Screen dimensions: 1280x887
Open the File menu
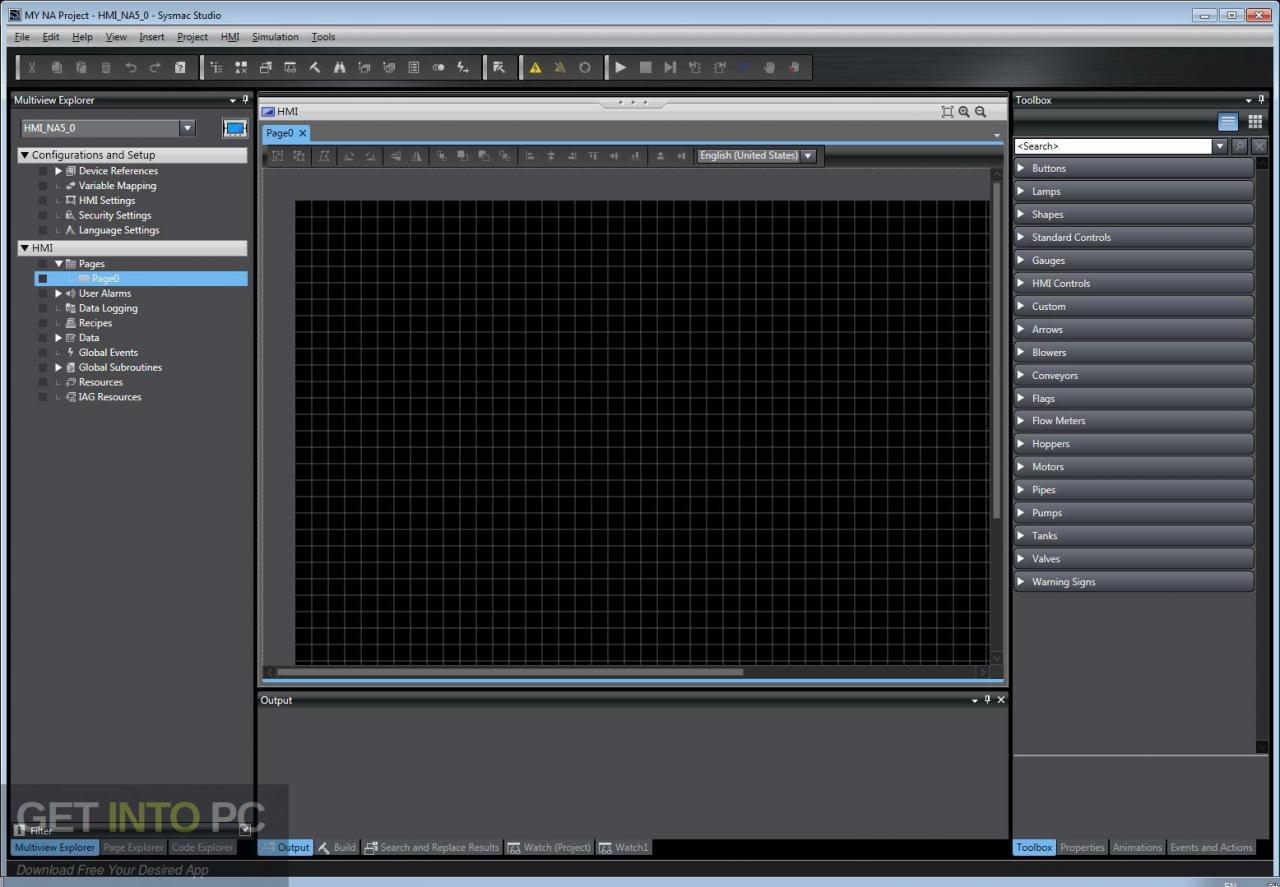click(22, 37)
